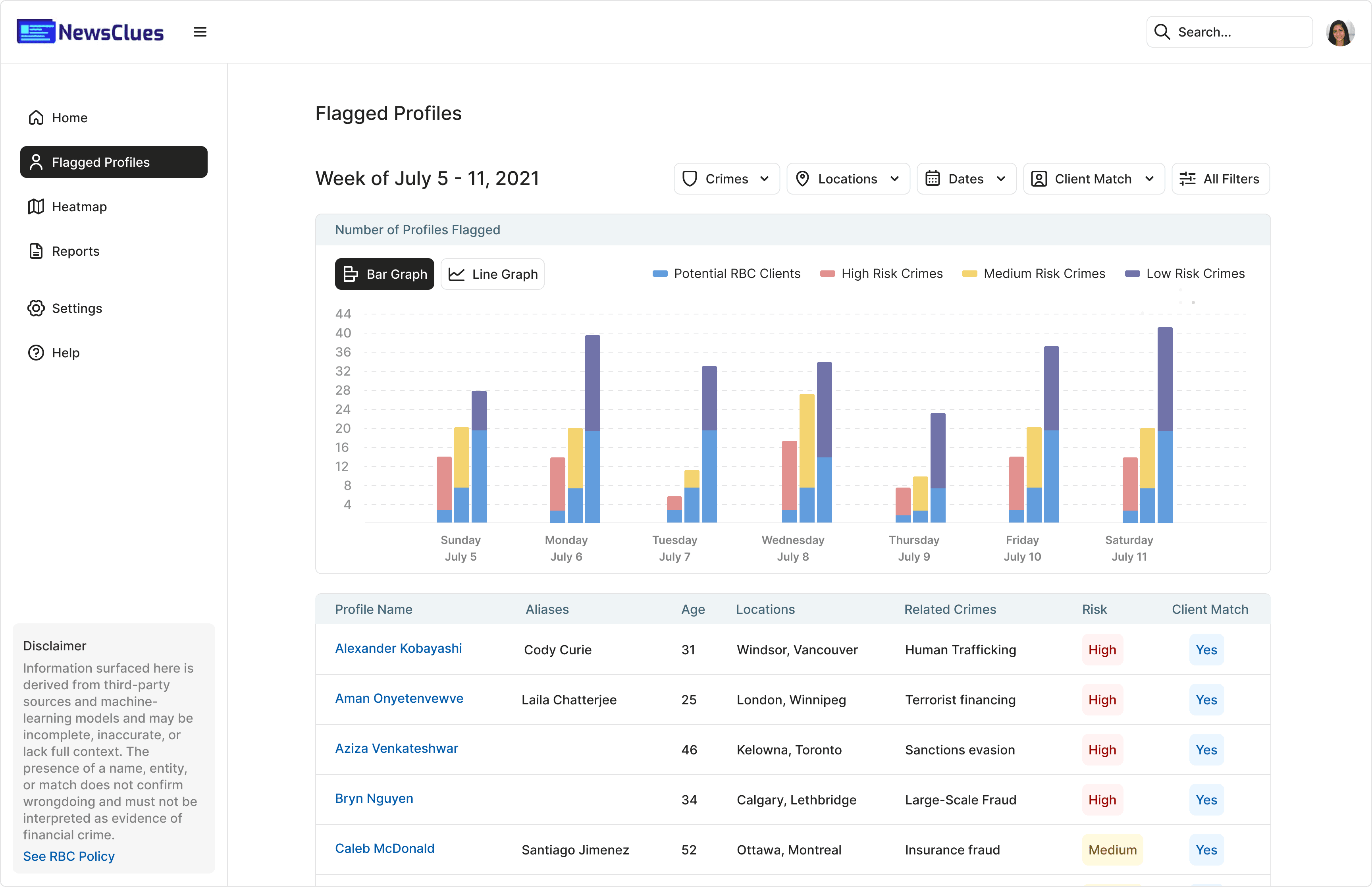Toggle the Low Risk Crimes legend series

pos(1185,274)
